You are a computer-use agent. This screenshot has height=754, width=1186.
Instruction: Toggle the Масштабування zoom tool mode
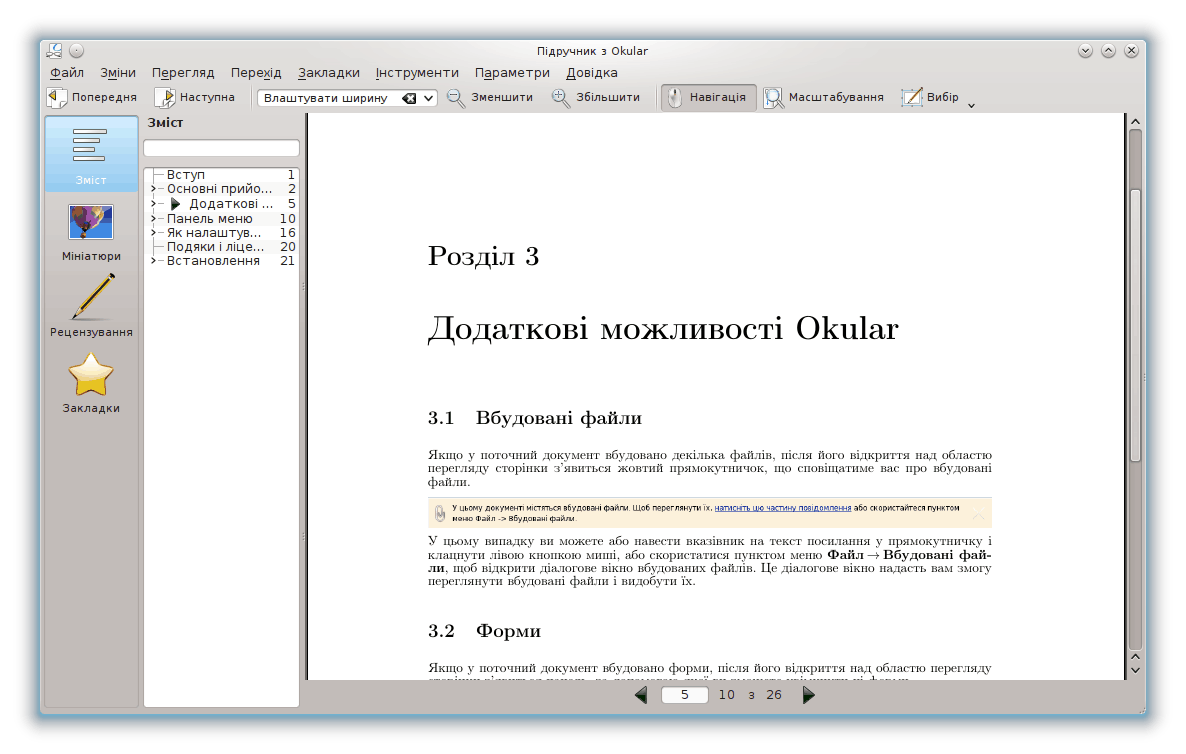coord(824,98)
